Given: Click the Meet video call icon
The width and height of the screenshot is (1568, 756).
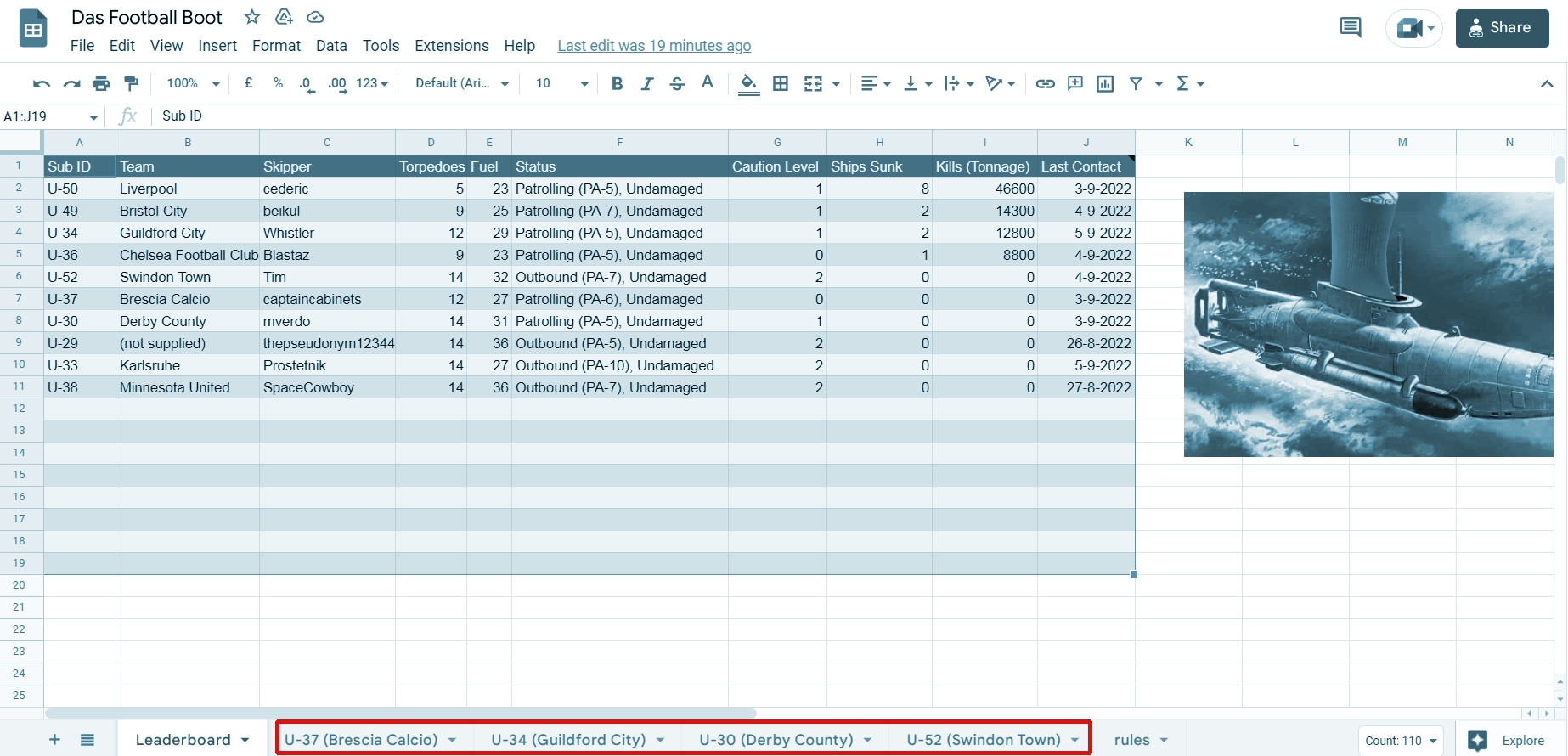Looking at the screenshot, I should [1414, 28].
